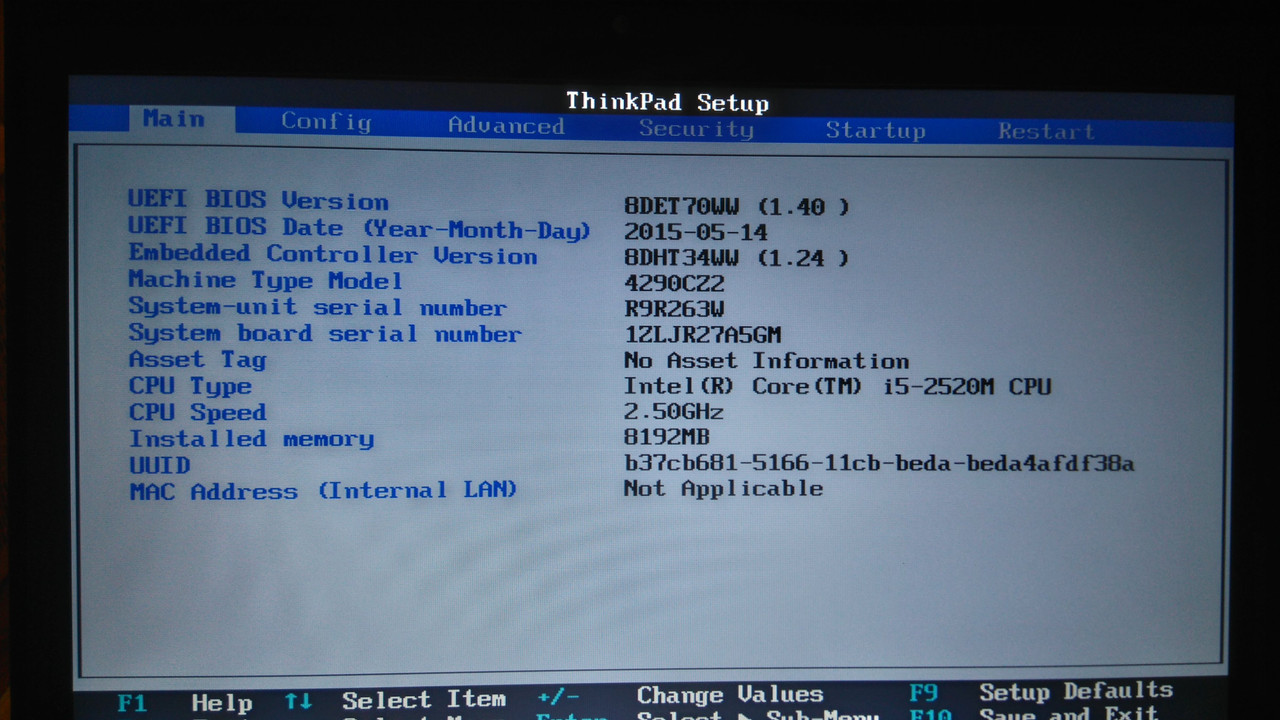
Task: Switch to the Config tab
Action: [326, 122]
